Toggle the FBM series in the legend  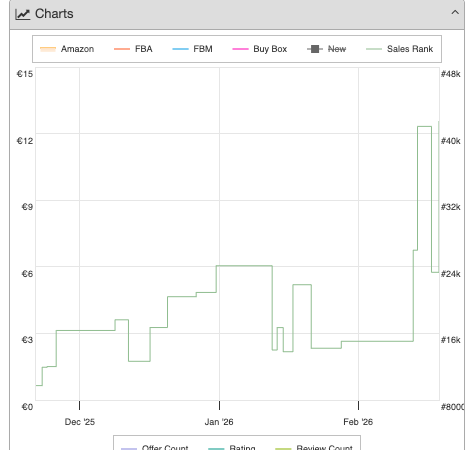[x=192, y=49]
